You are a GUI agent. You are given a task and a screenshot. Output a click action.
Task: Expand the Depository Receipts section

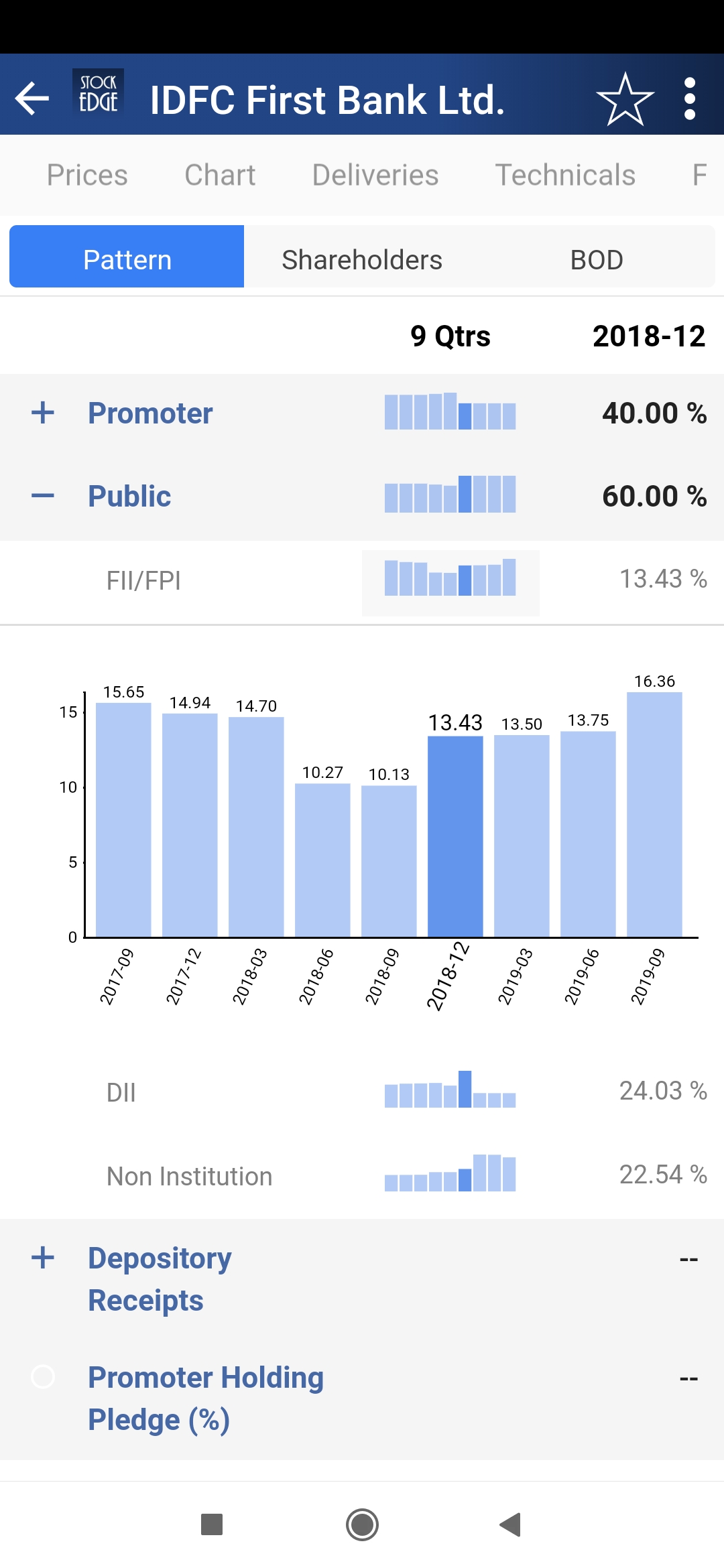click(43, 1258)
